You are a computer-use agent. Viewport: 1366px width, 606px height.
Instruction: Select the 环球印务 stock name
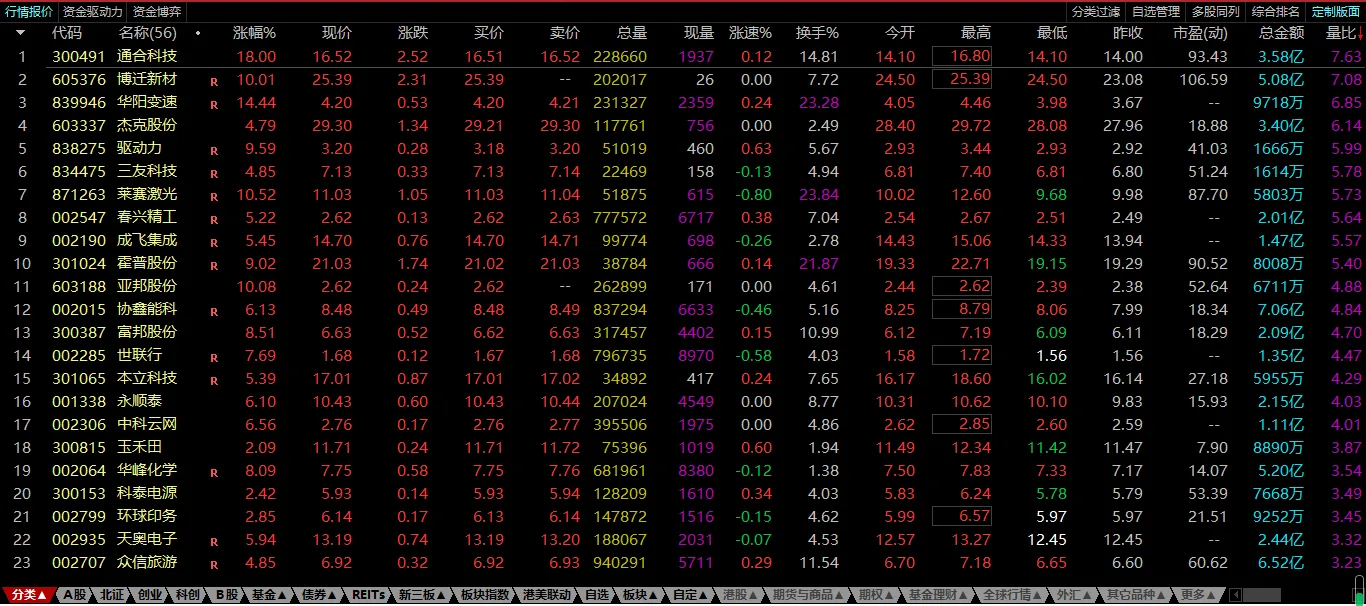tap(147, 517)
